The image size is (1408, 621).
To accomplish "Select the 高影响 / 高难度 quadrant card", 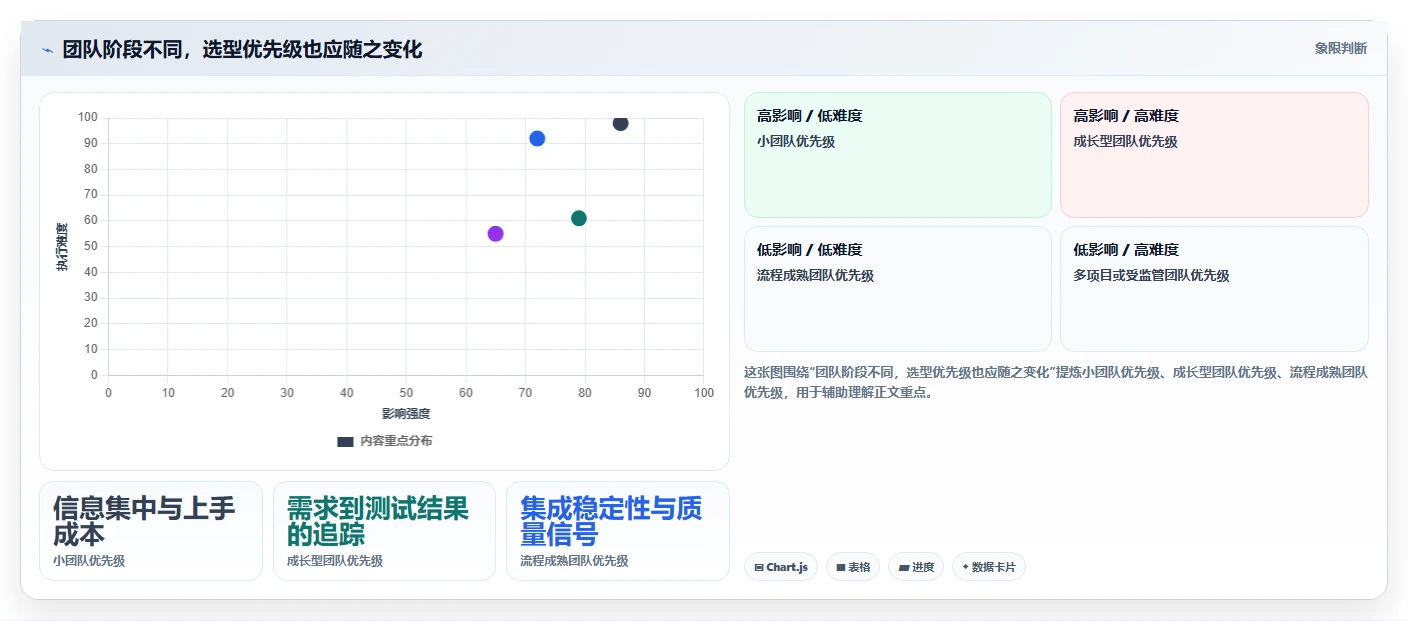I will (1214, 155).
